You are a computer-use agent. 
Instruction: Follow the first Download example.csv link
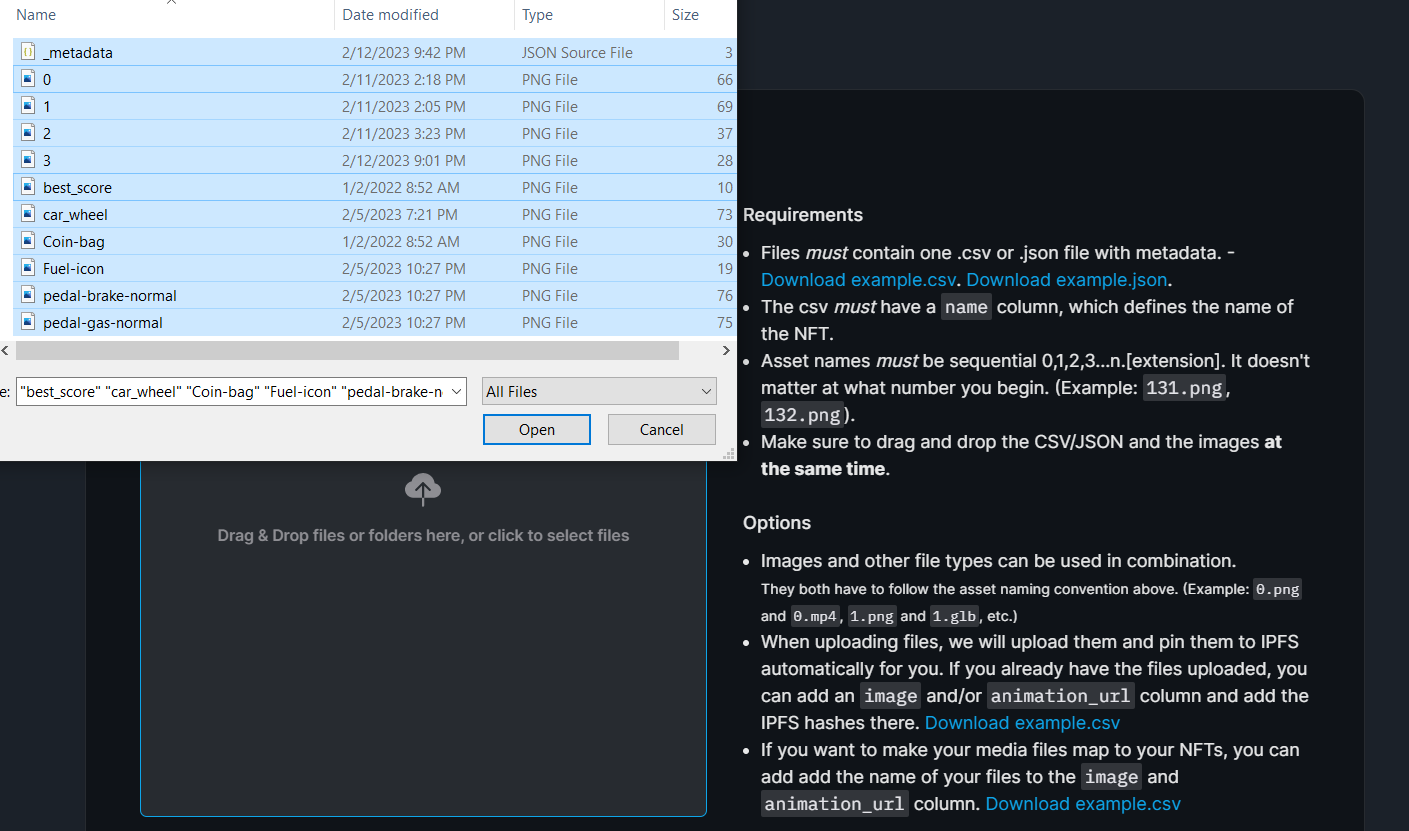tap(857, 280)
